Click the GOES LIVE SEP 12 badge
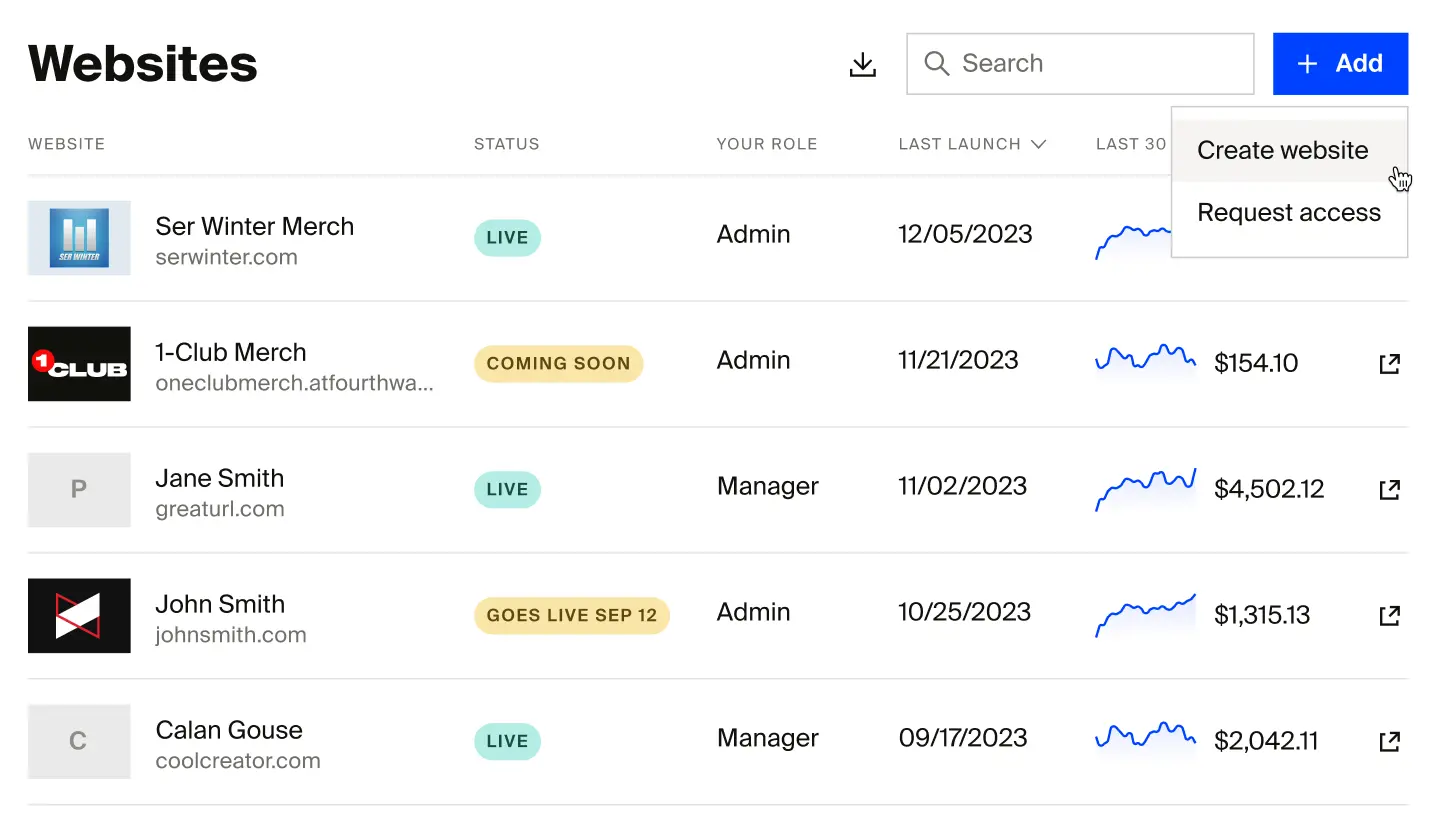Screen dimensions: 1436x832 [571, 615]
